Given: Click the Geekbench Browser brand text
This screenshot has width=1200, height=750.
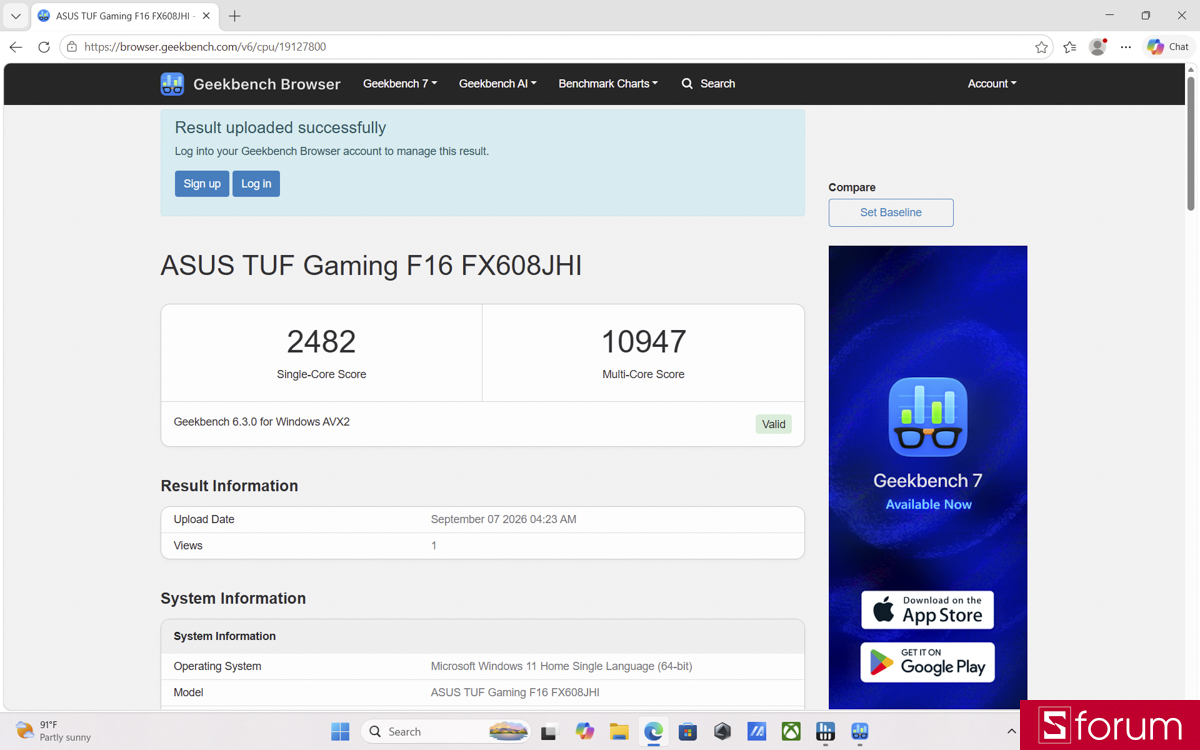Looking at the screenshot, I should (x=267, y=84).
